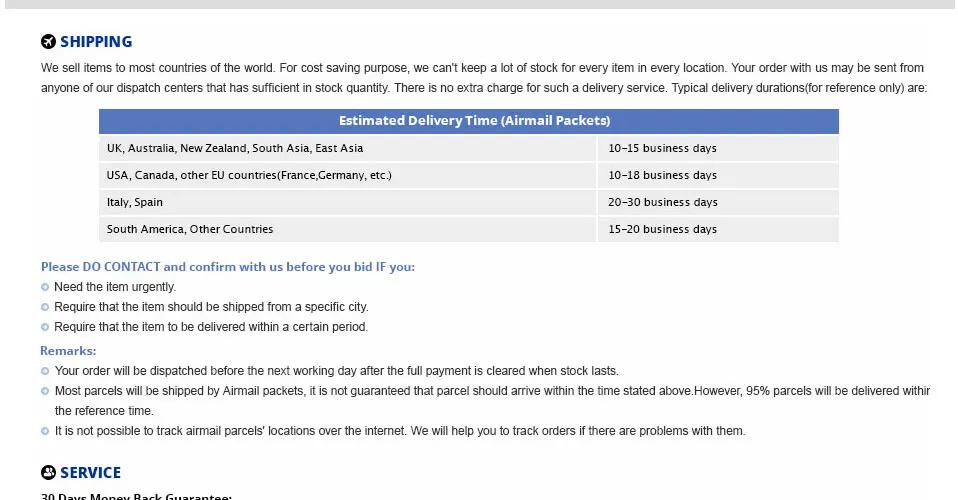Click the bullet beside 'It is not possible to track'
Image resolution: width=958 pixels, height=500 pixels.
click(x=45, y=431)
